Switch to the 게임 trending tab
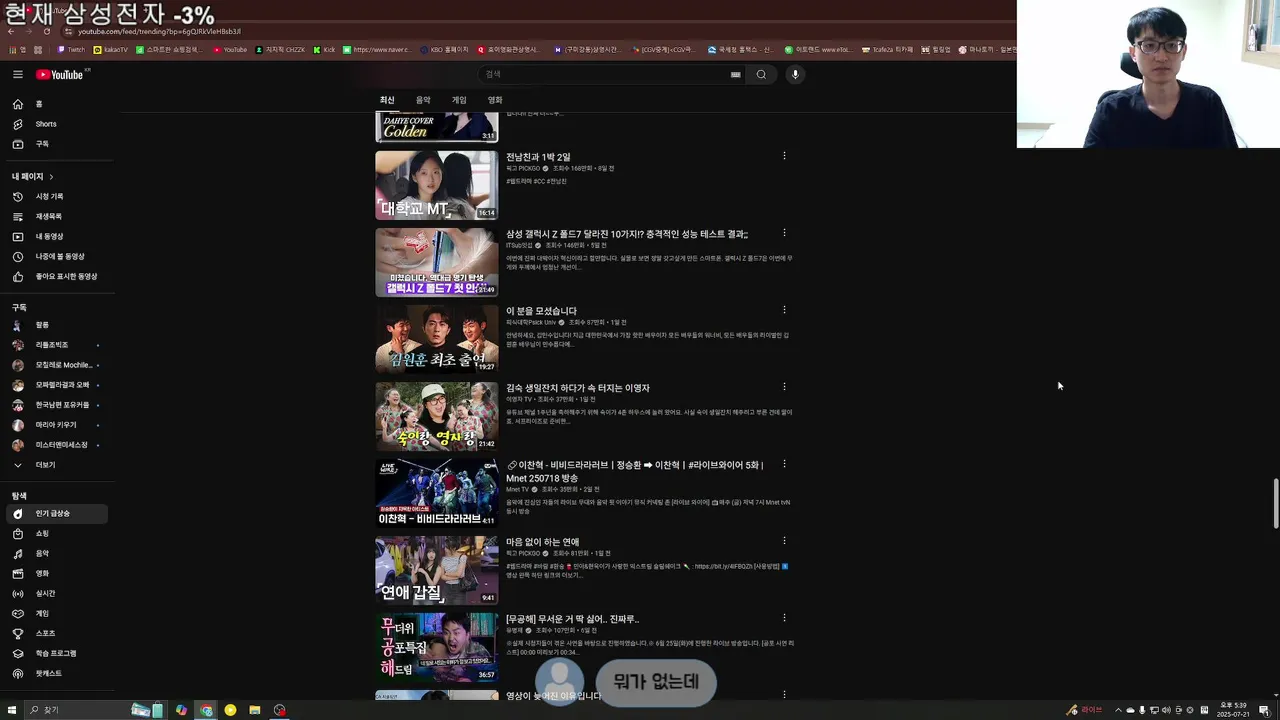Screen dimensions: 1280x720 [459, 100]
